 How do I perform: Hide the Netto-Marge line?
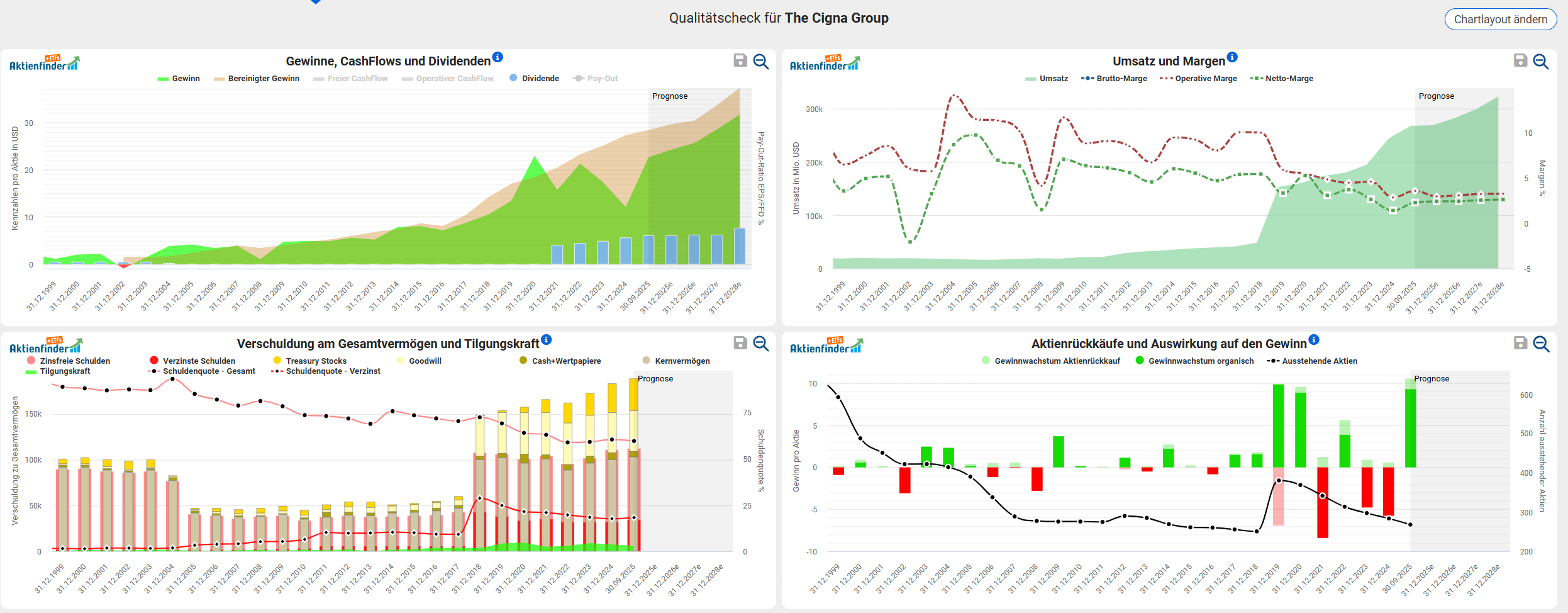pos(1281,79)
